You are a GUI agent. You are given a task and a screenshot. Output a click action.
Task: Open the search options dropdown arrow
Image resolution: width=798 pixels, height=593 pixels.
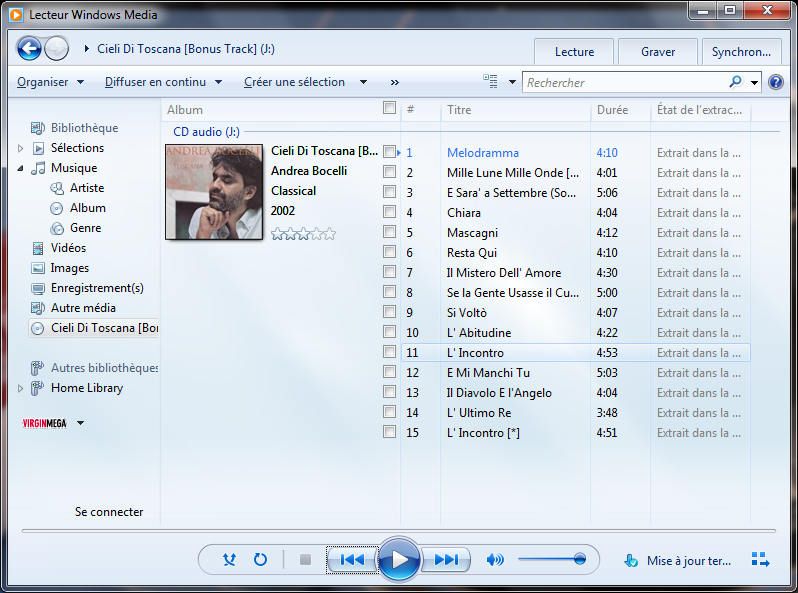point(754,82)
